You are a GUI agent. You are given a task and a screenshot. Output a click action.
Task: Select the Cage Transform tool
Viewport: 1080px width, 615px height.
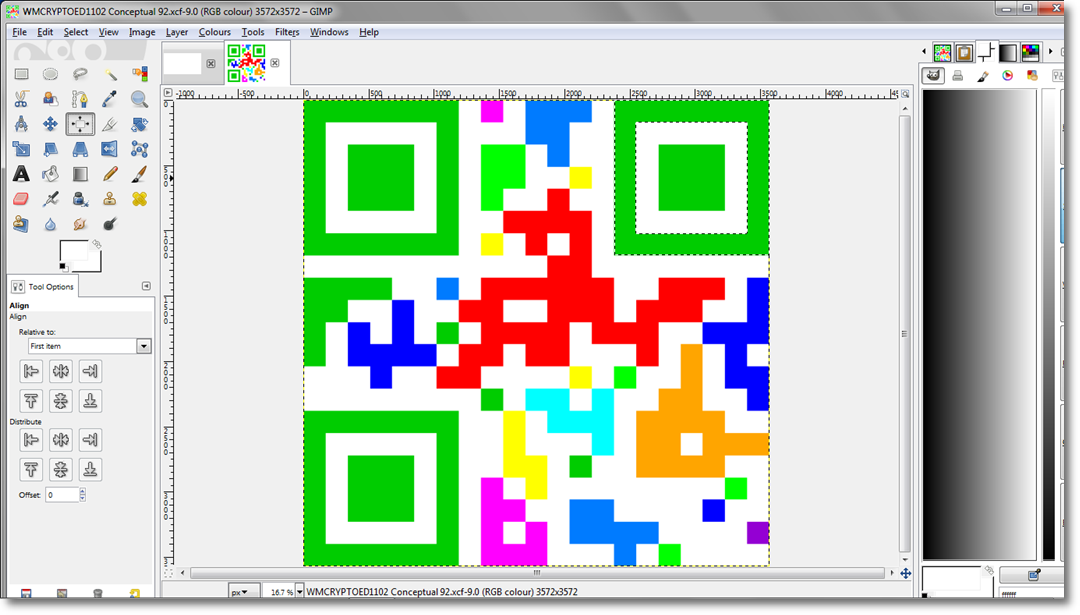(x=140, y=149)
